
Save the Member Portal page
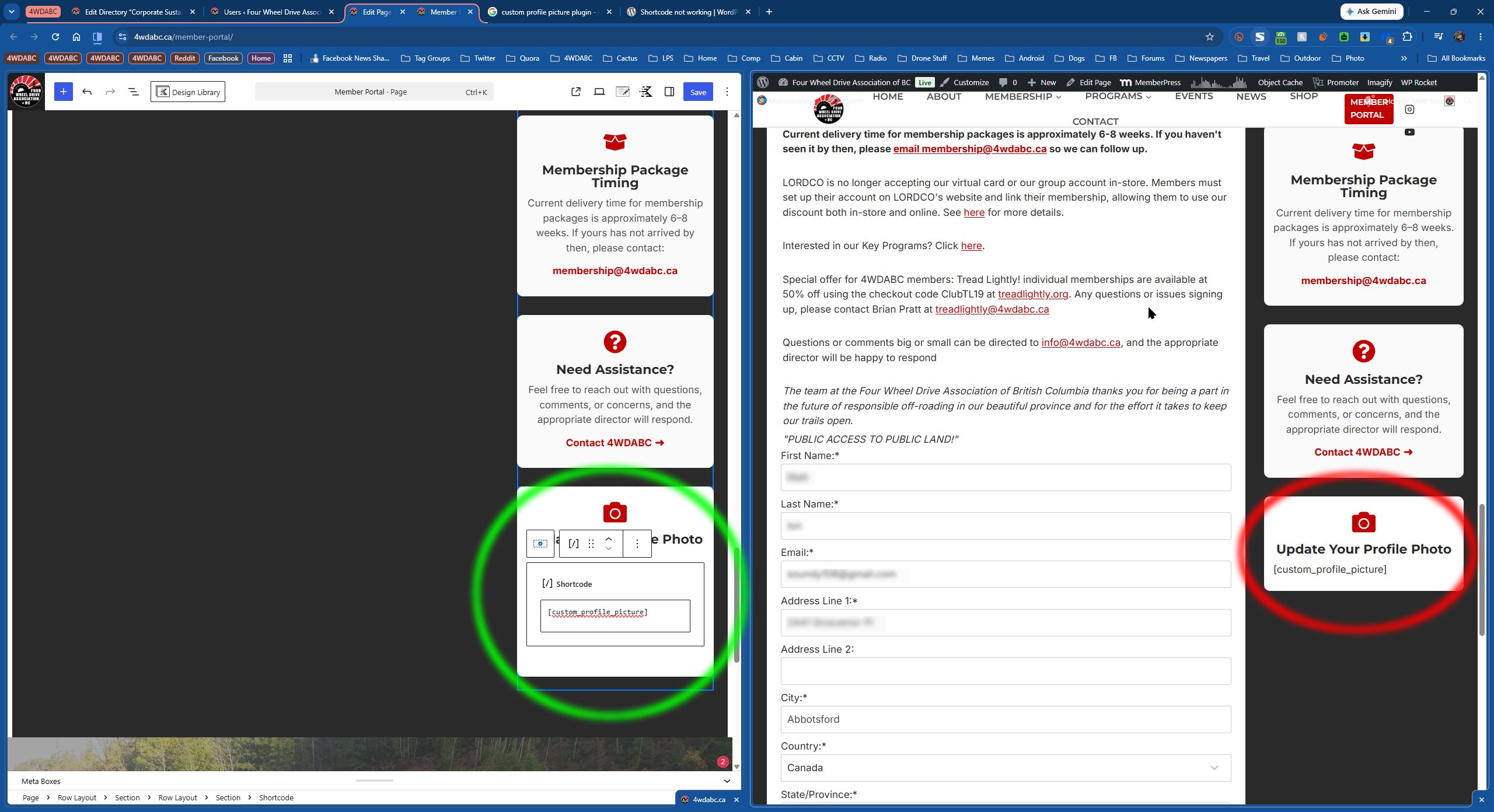point(698,92)
